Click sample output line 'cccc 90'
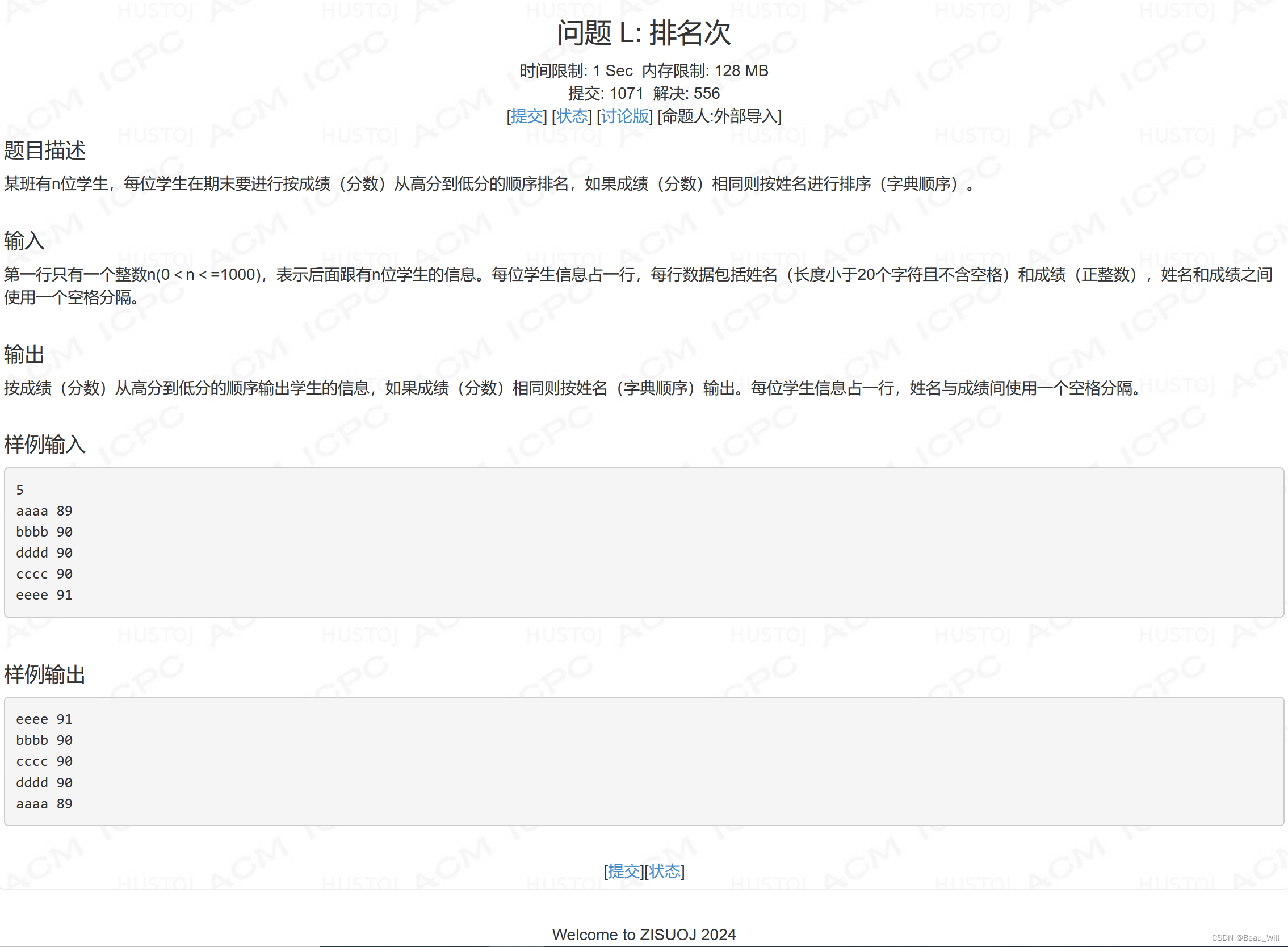This screenshot has height=947, width=1288. click(x=44, y=761)
